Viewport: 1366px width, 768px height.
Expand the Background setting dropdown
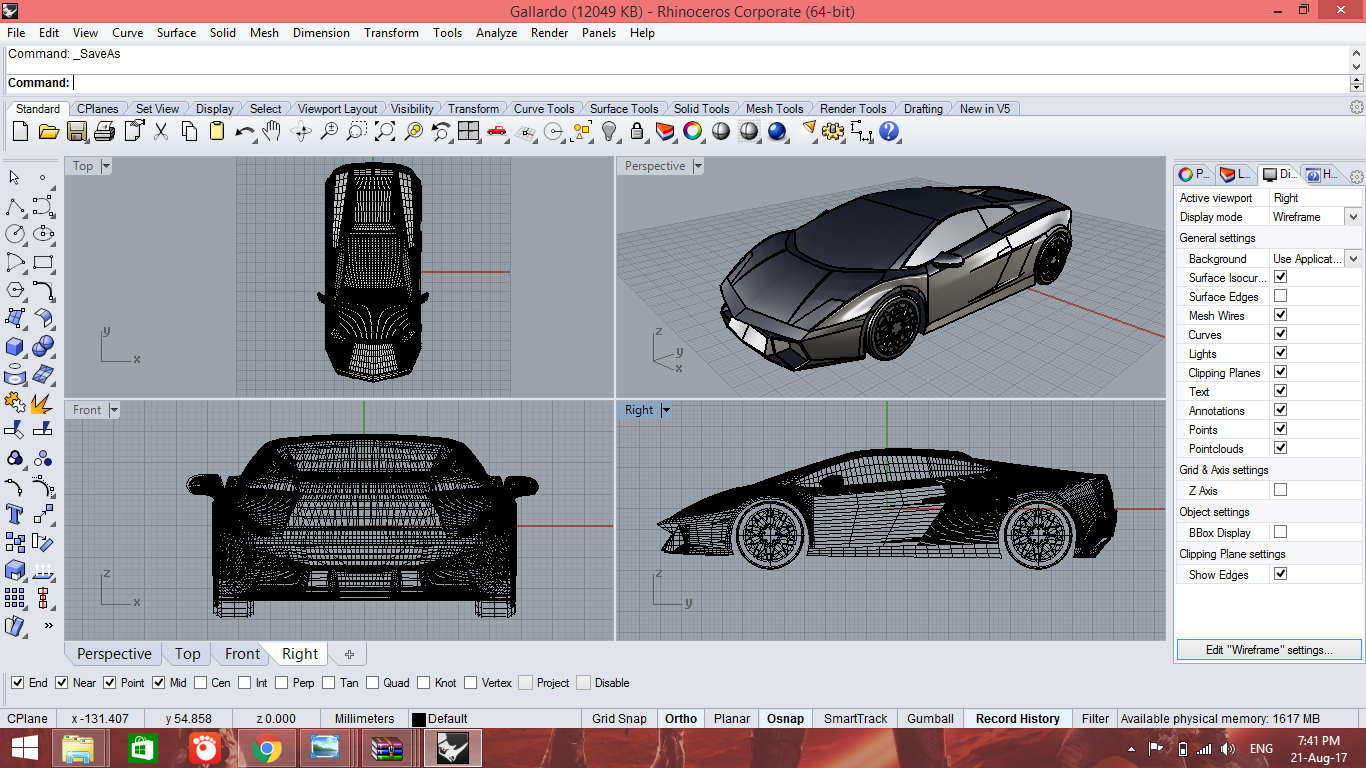[1353, 259]
